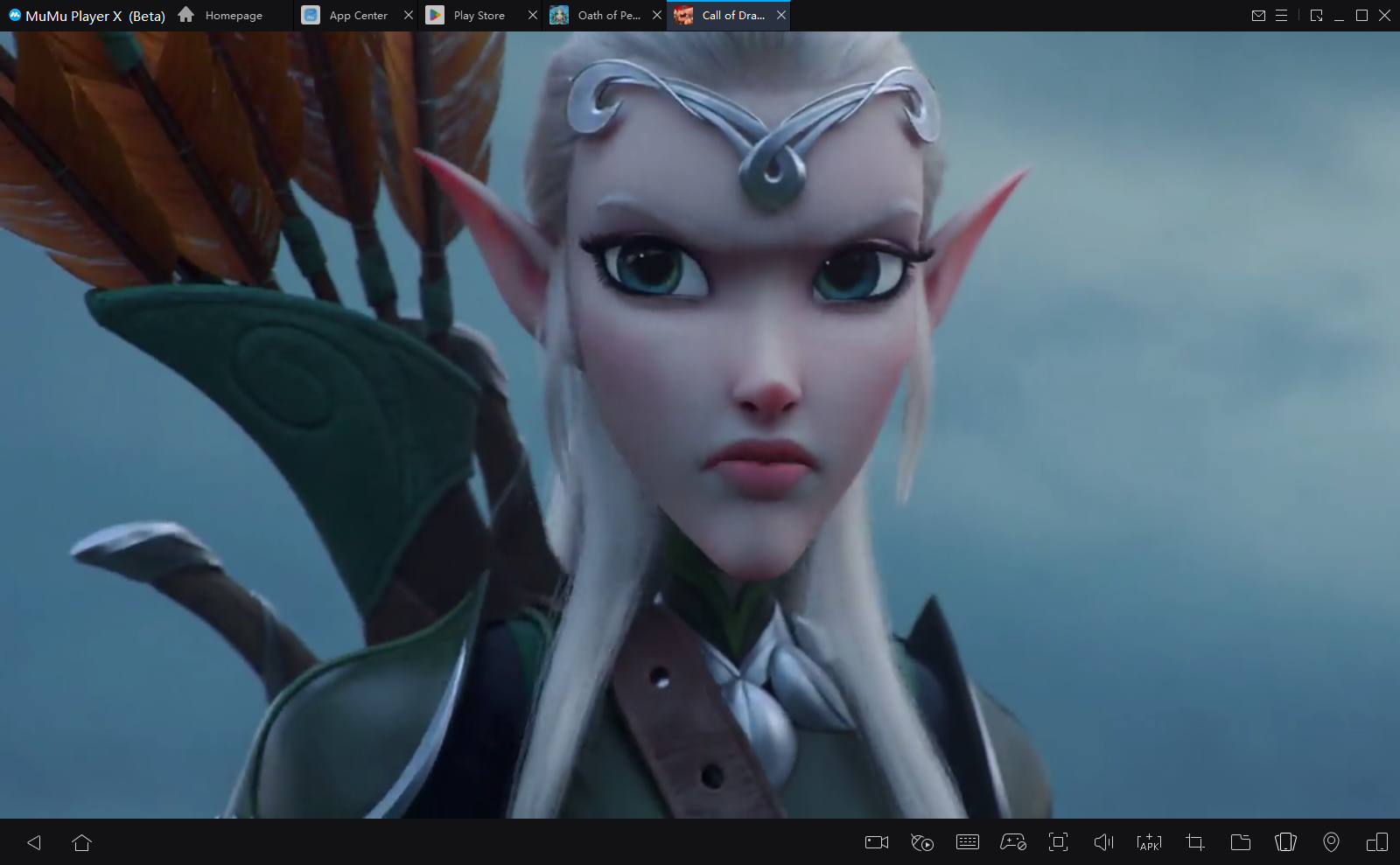Image resolution: width=1400 pixels, height=865 pixels.
Task: Open the virtual location pin tool
Action: (x=1331, y=842)
